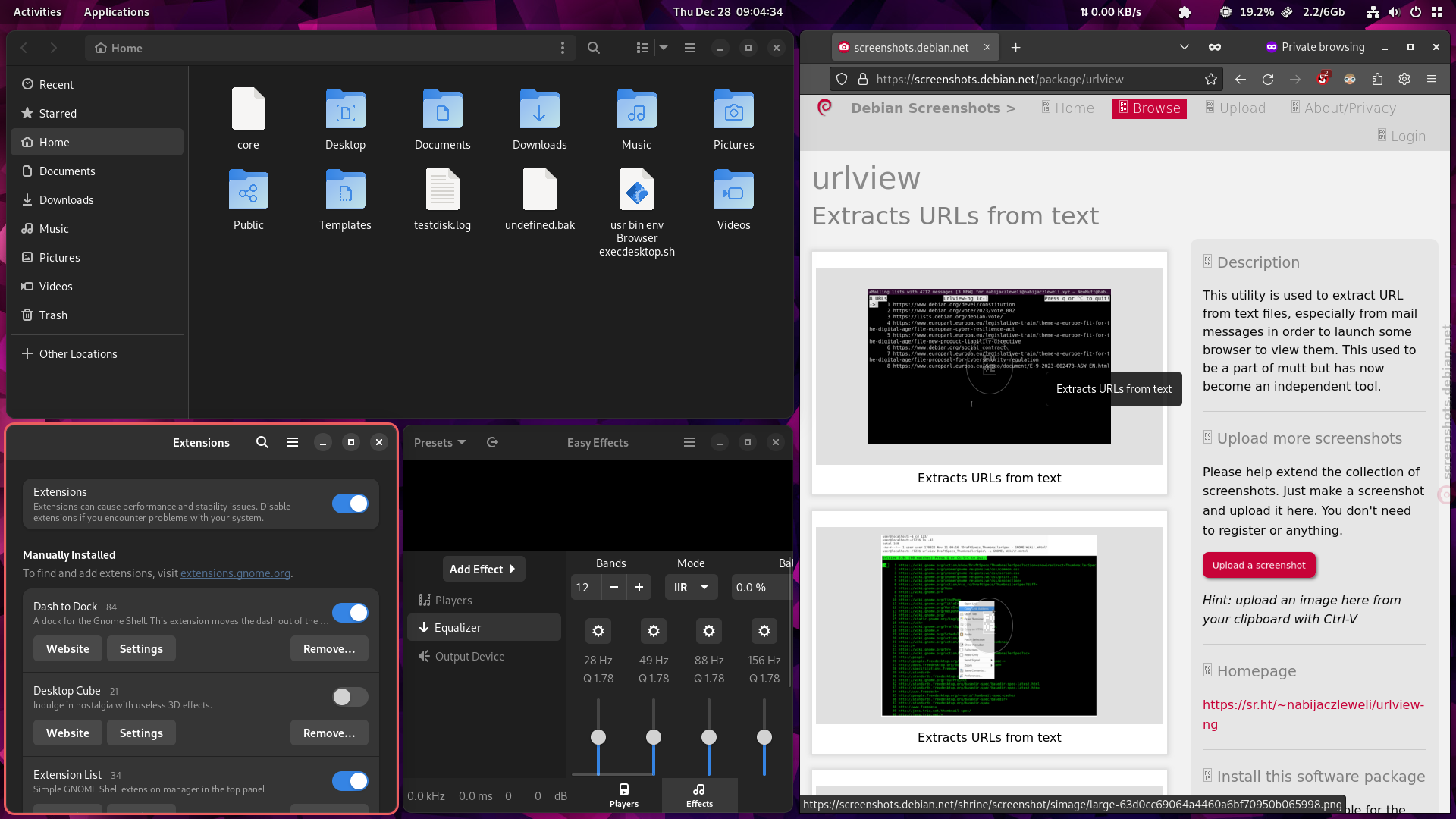Click the bands number field
This screenshot has width=1456, height=819.
pyautogui.click(x=585, y=587)
